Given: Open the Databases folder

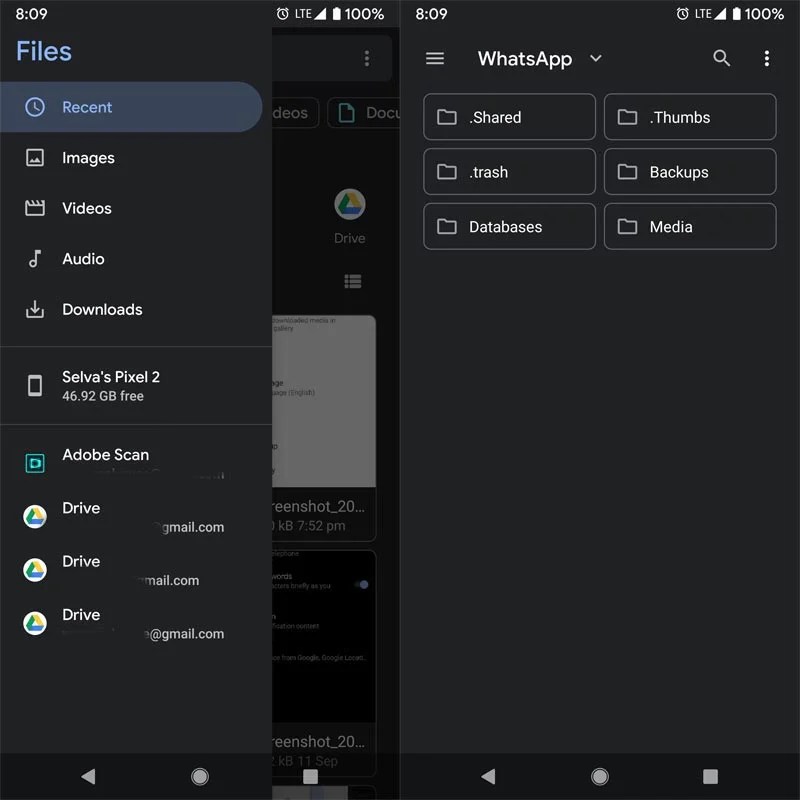Looking at the screenshot, I should coord(509,226).
